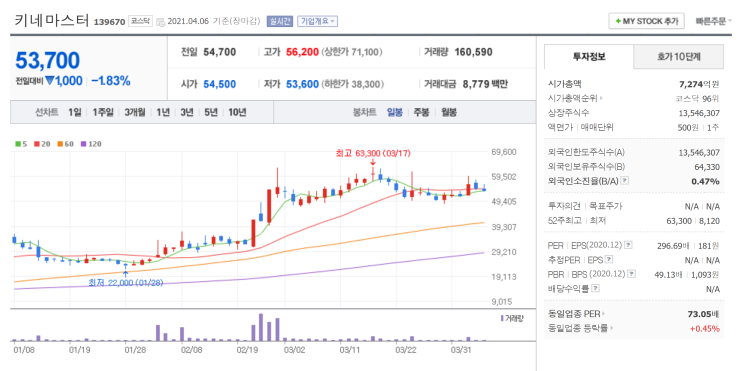This screenshot has width=743, height=371.
Task: Click the orange 60-day moving average legend marker
Action: [60, 144]
